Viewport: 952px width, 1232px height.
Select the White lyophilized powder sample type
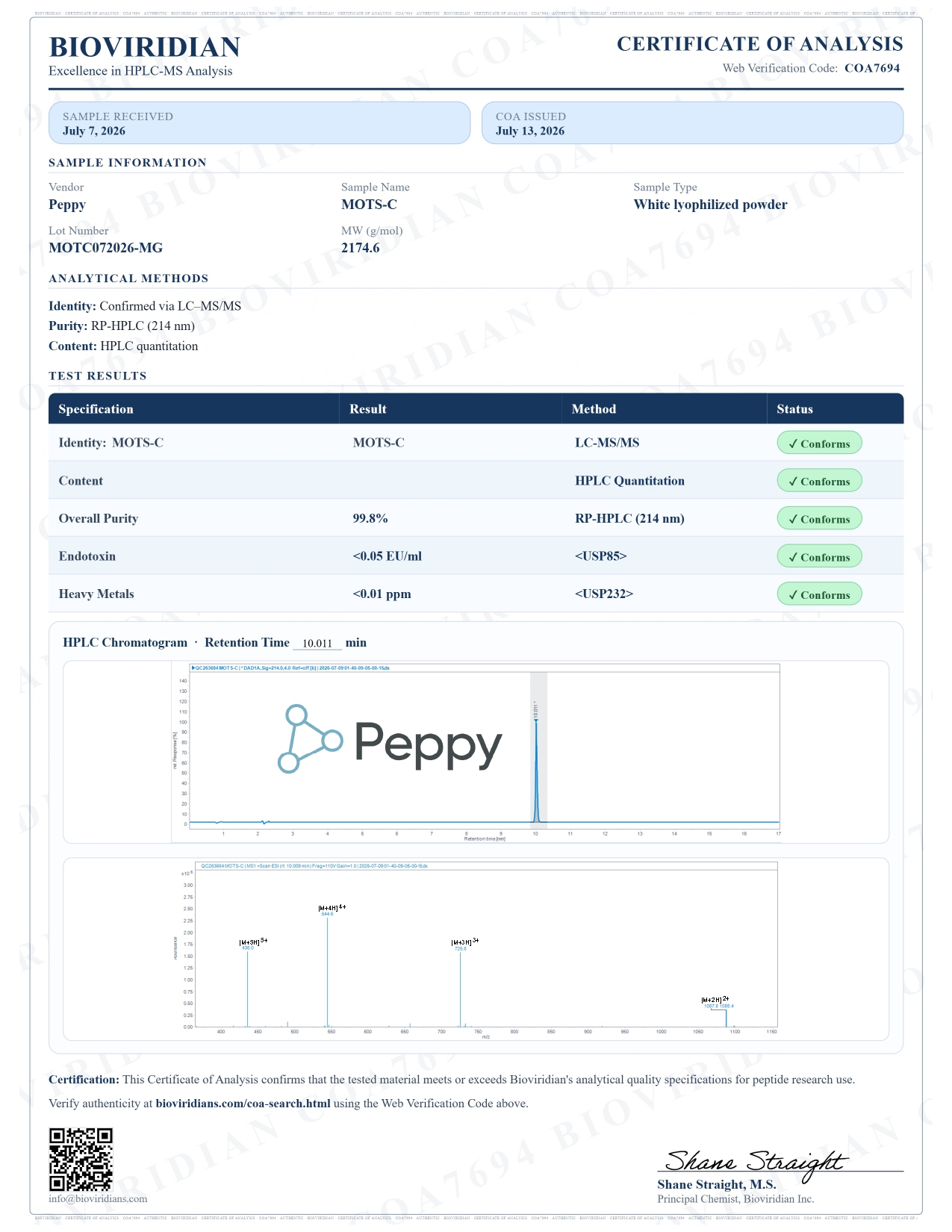click(x=710, y=205)
